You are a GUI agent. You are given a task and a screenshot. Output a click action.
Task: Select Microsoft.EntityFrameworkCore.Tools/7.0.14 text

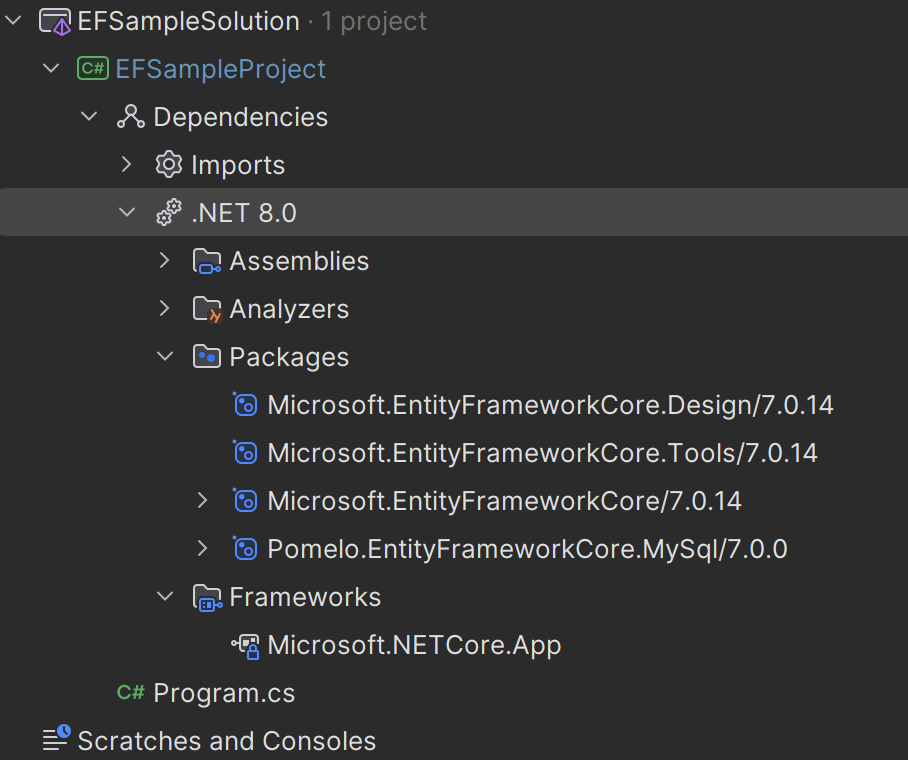click(x=543, y=453)
